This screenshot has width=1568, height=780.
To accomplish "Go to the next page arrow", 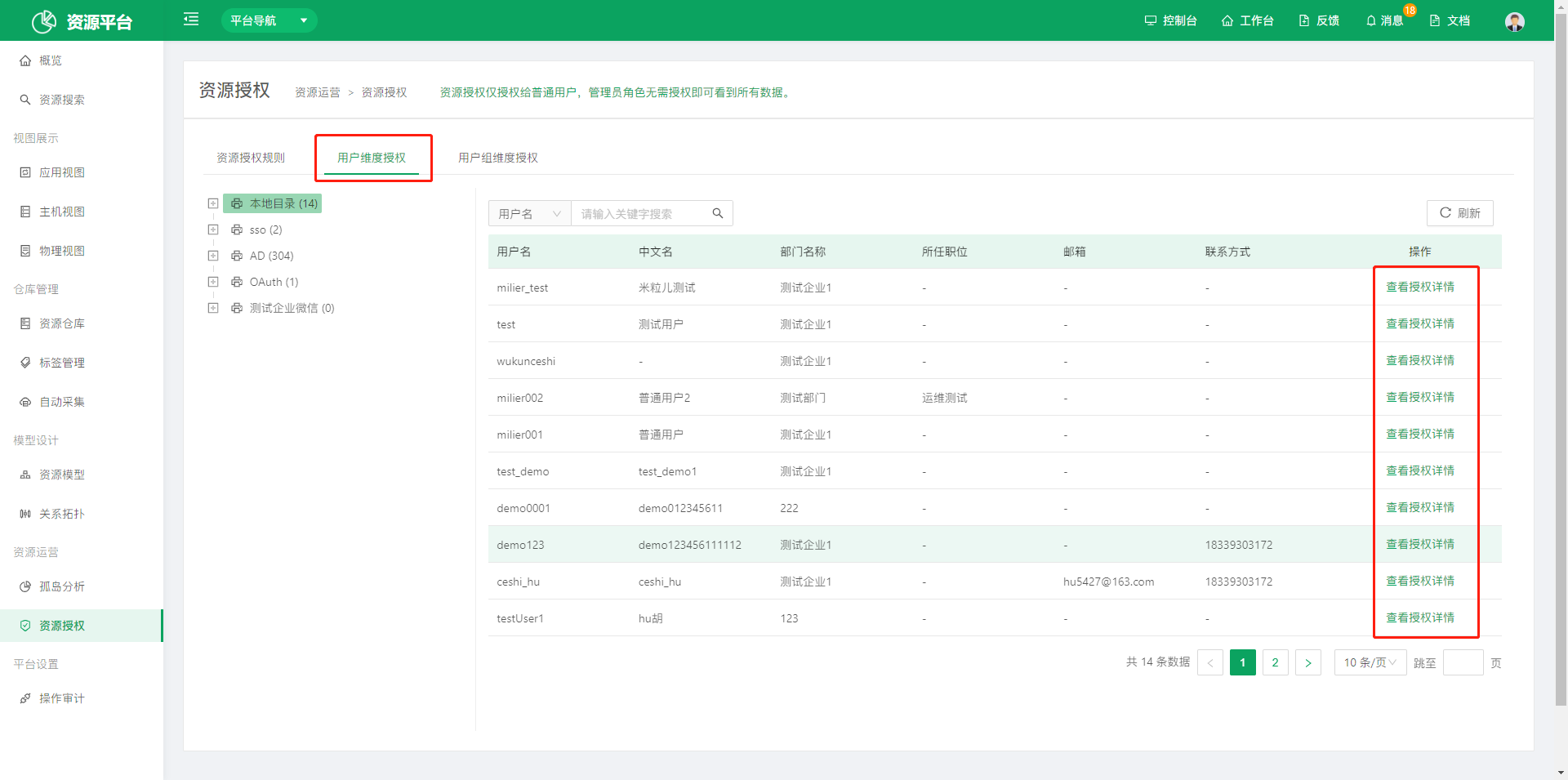I will [x=1308, y=662].
